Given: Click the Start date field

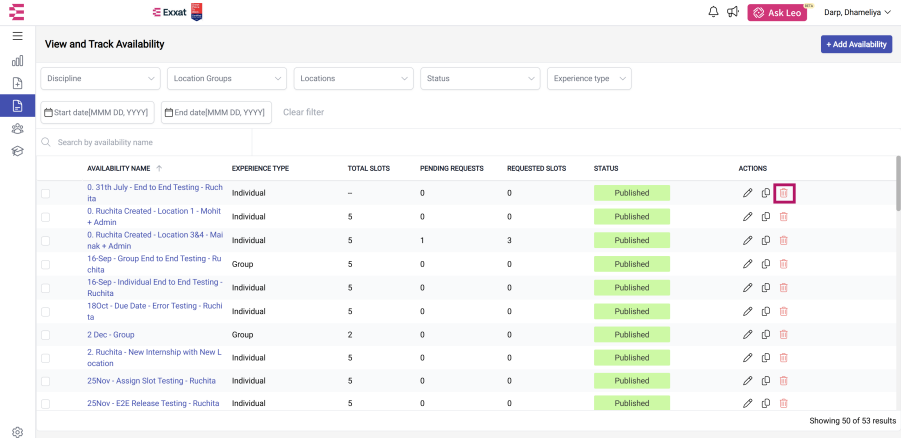Looking at the screenshot, I should point(97,112).
